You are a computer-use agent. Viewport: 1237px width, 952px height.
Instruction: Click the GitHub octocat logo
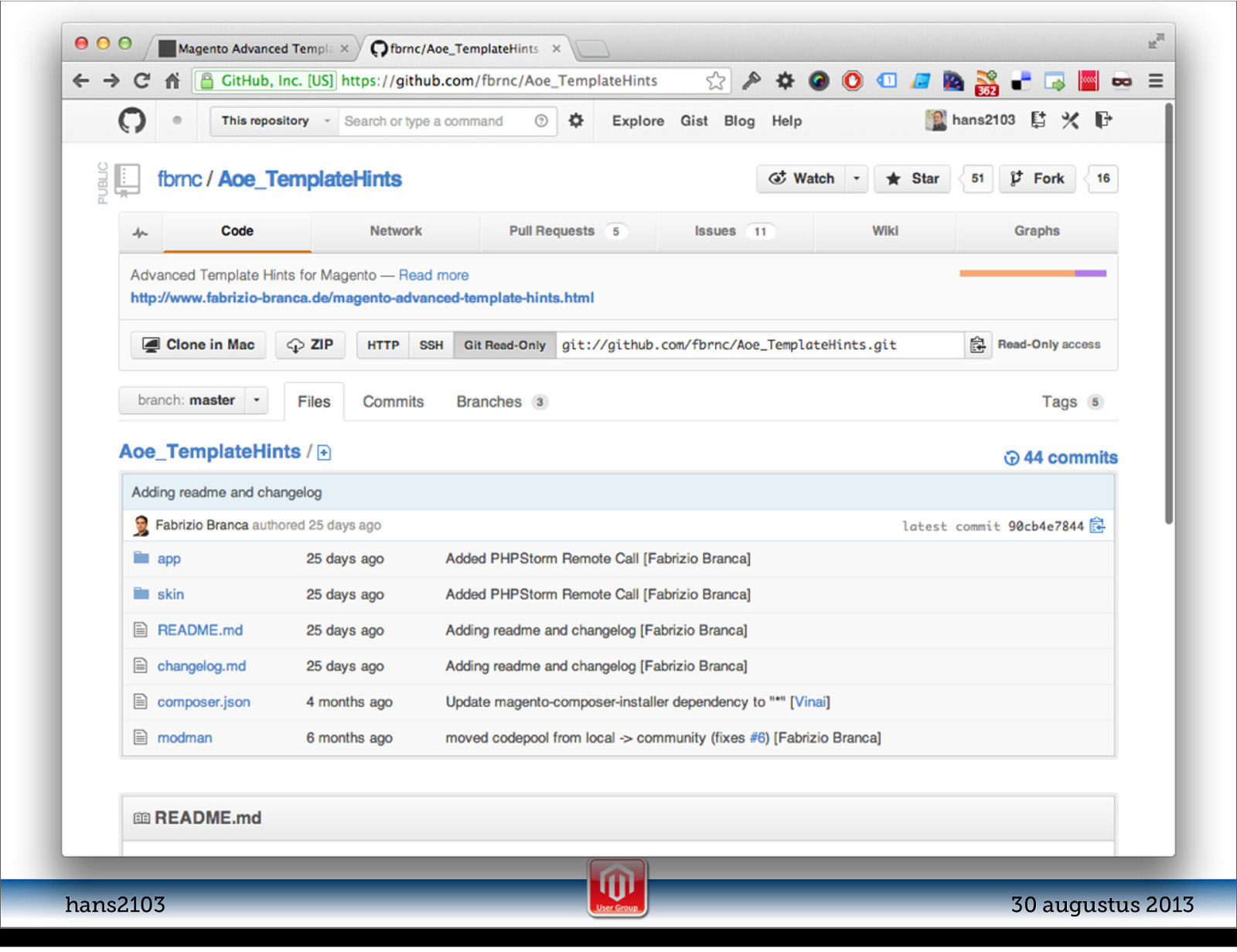click(x=132, y=121)
